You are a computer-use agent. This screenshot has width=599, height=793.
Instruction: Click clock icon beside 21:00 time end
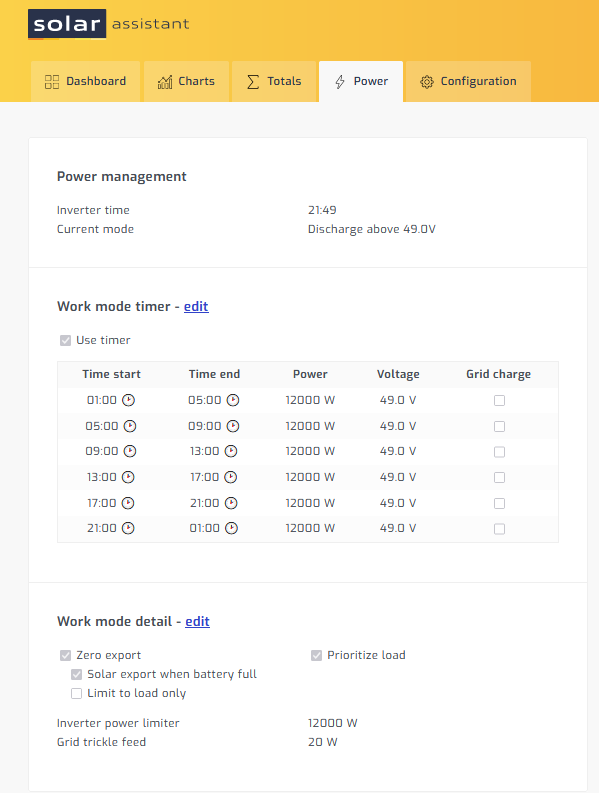[x=231, y=503]
